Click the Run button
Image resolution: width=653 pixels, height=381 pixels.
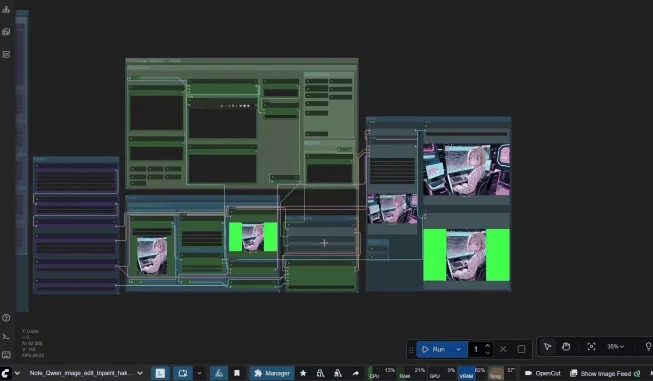coord(434,349)
